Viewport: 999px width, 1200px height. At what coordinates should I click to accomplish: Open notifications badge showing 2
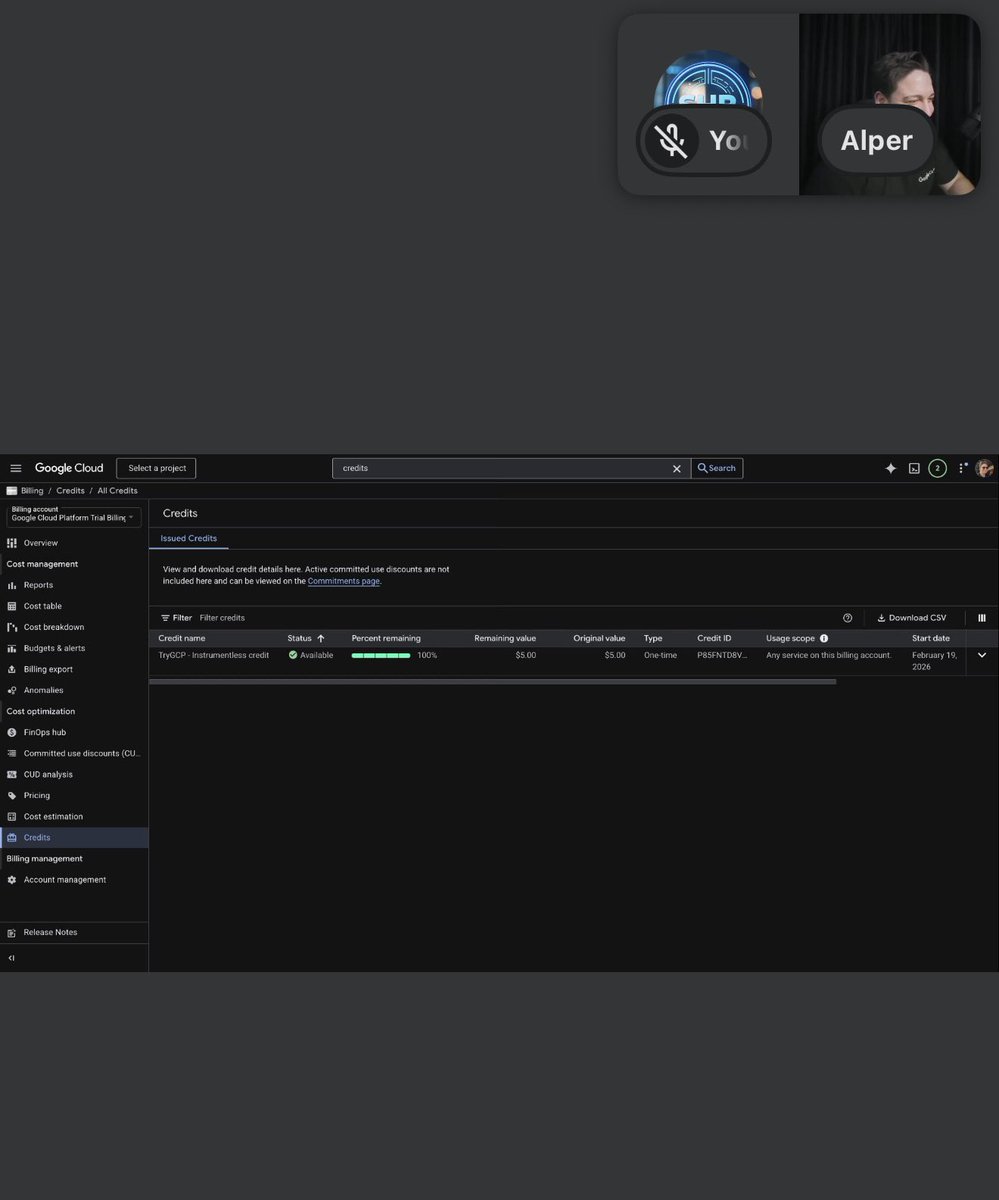tap(937, 468)
